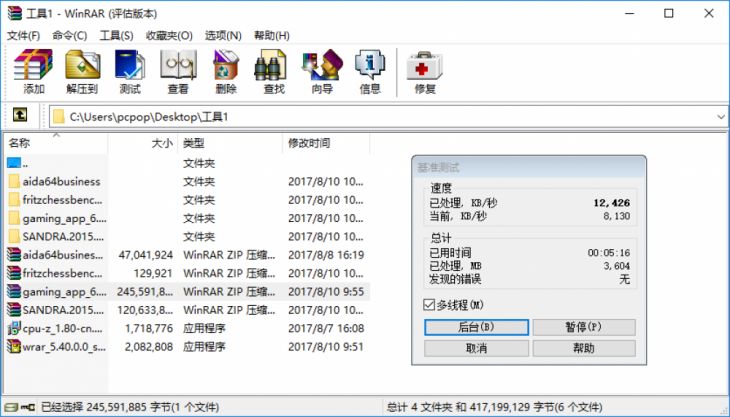Open the 工具(S) menu
730x417 pixels.
tap(116, 35)
